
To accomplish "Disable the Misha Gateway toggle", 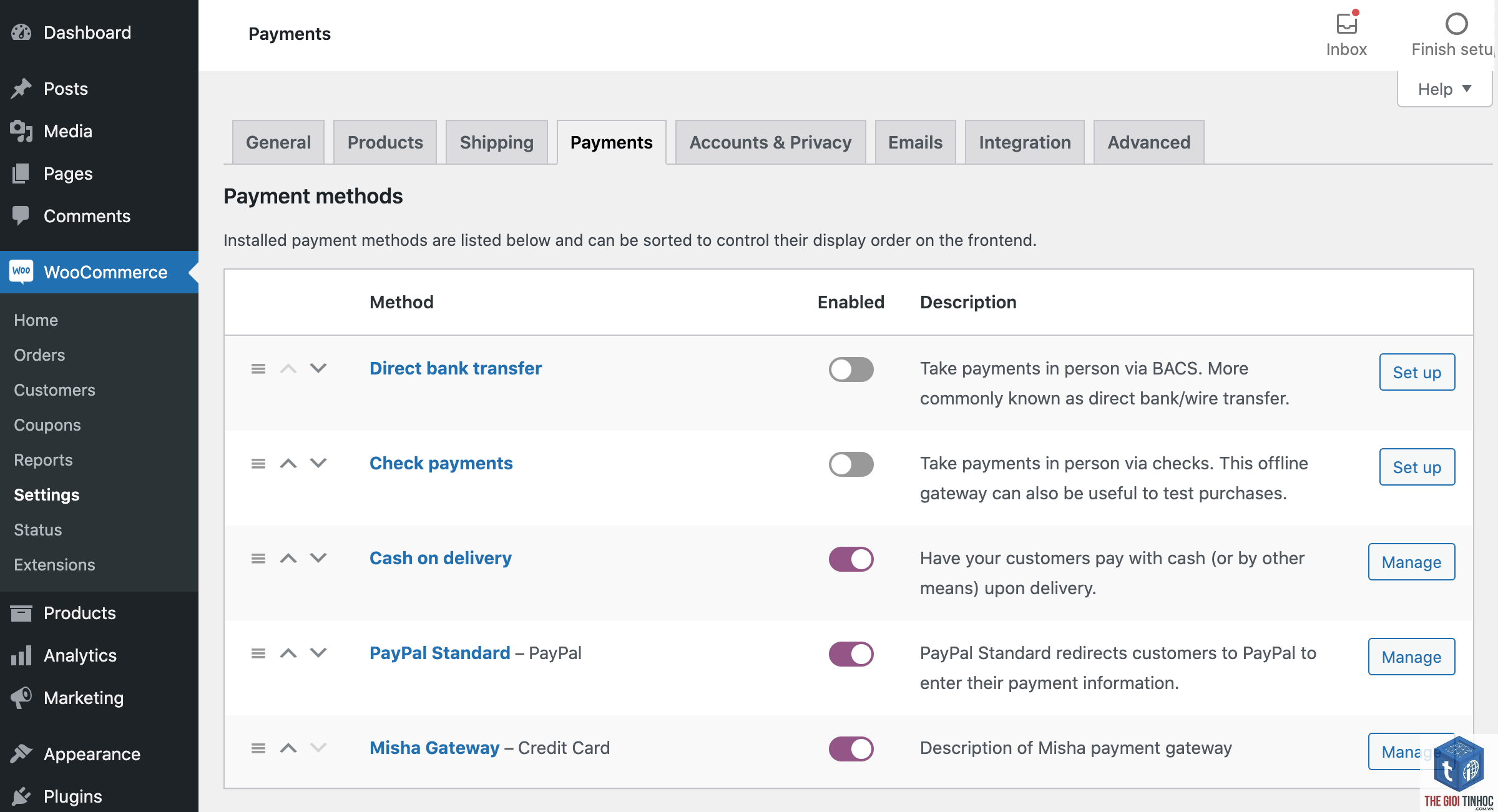I will [x=851, y=749].
